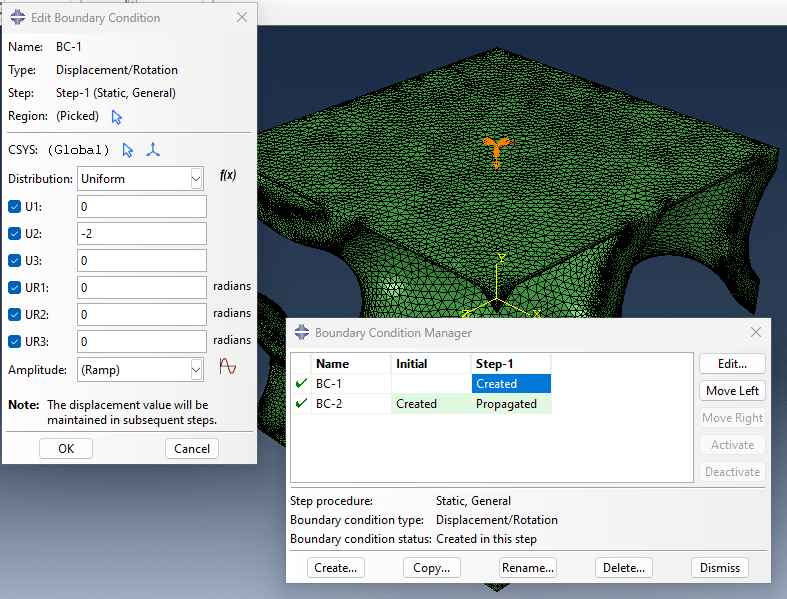Click the UR1 radians value field
The width and height of the screenshot is (787, 599).
(x=142, y=288)
